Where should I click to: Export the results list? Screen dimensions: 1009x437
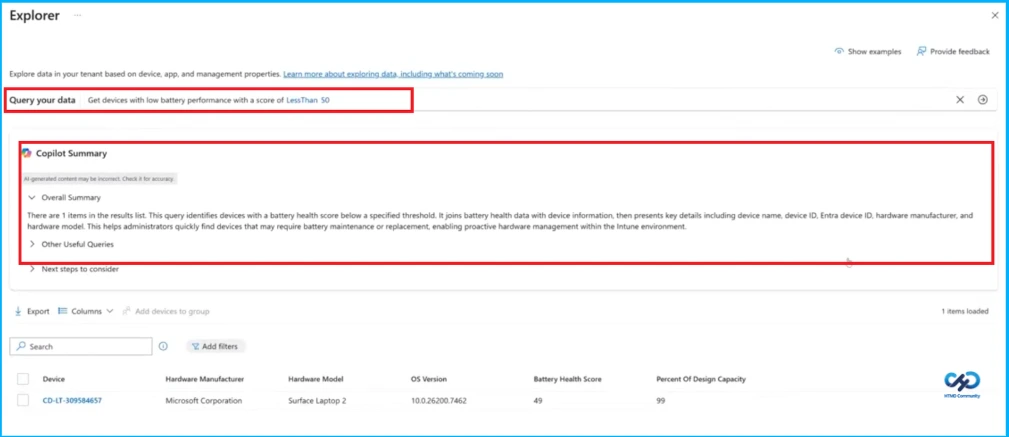pos(32,311)
